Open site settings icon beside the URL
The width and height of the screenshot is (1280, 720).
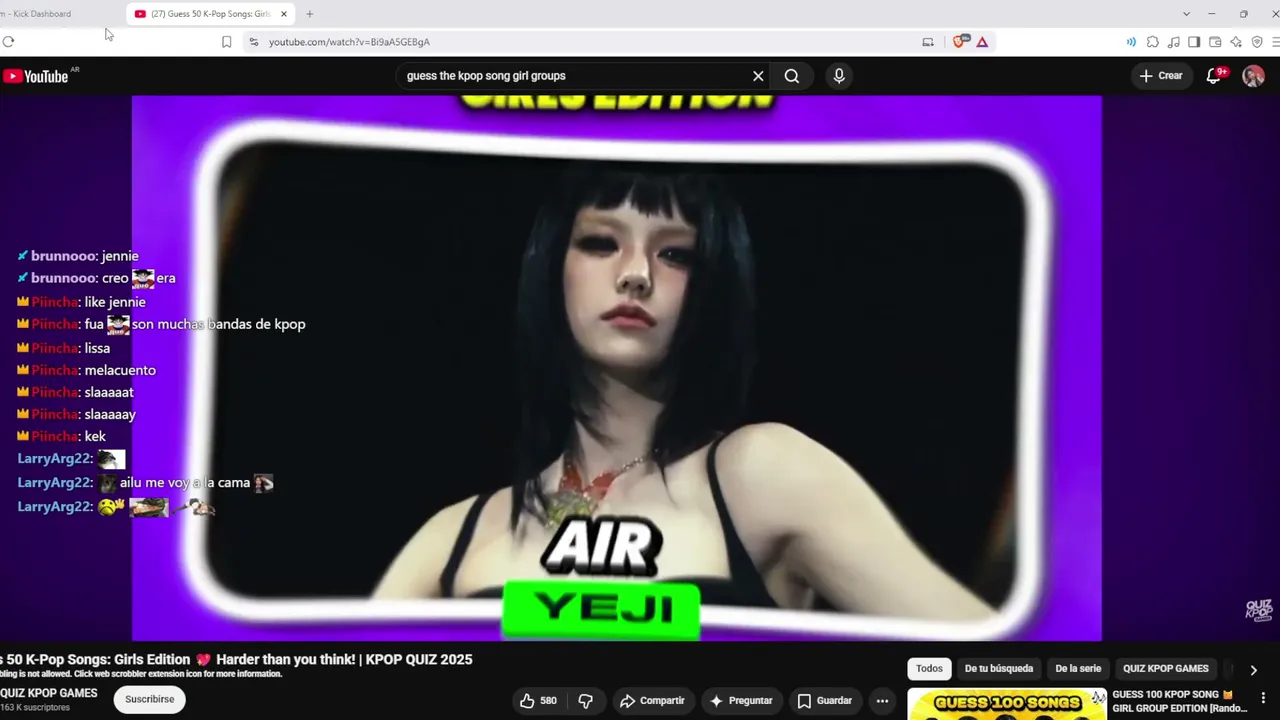(x=254, y=42)
